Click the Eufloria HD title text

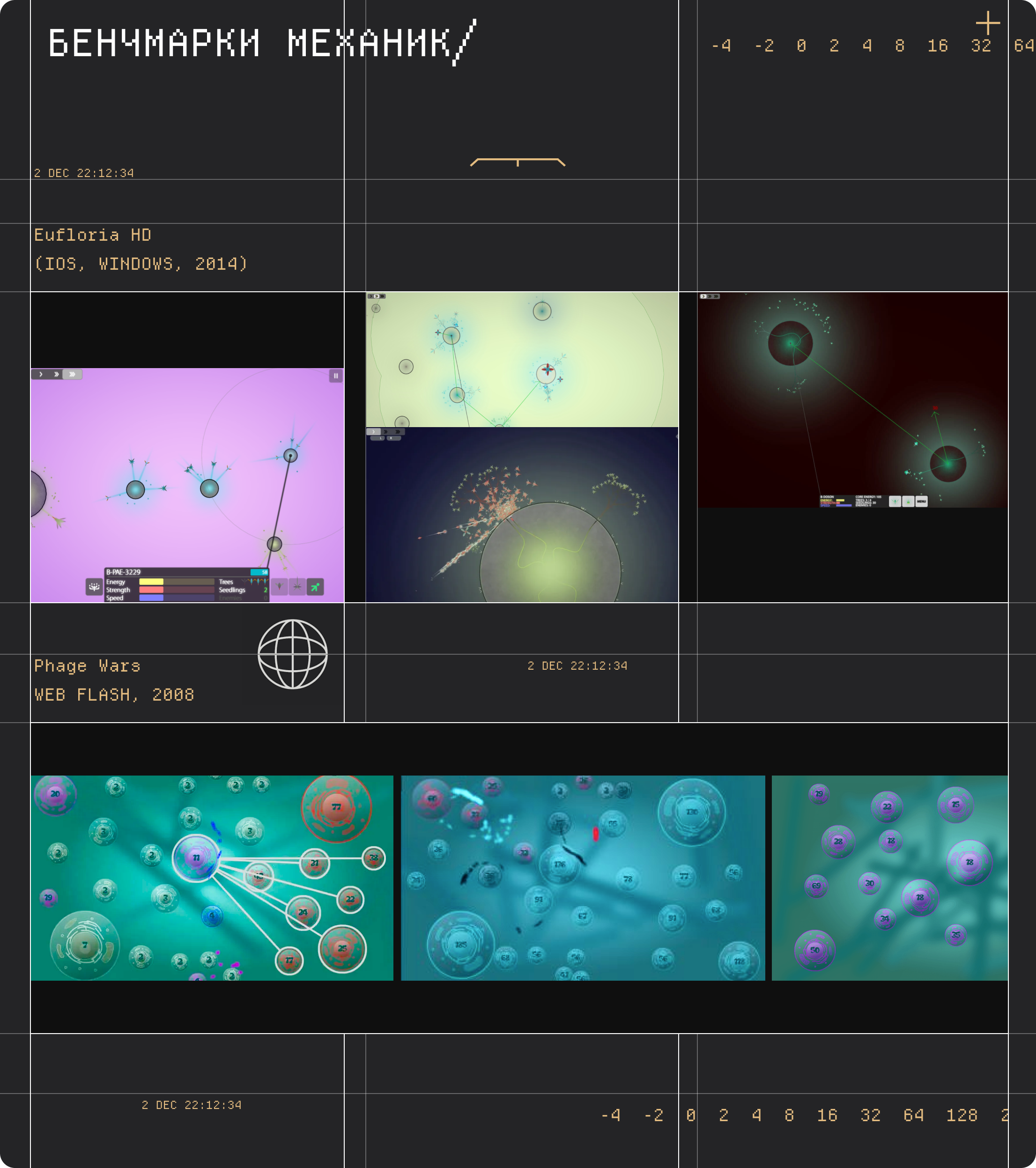[x=93, y=235]
